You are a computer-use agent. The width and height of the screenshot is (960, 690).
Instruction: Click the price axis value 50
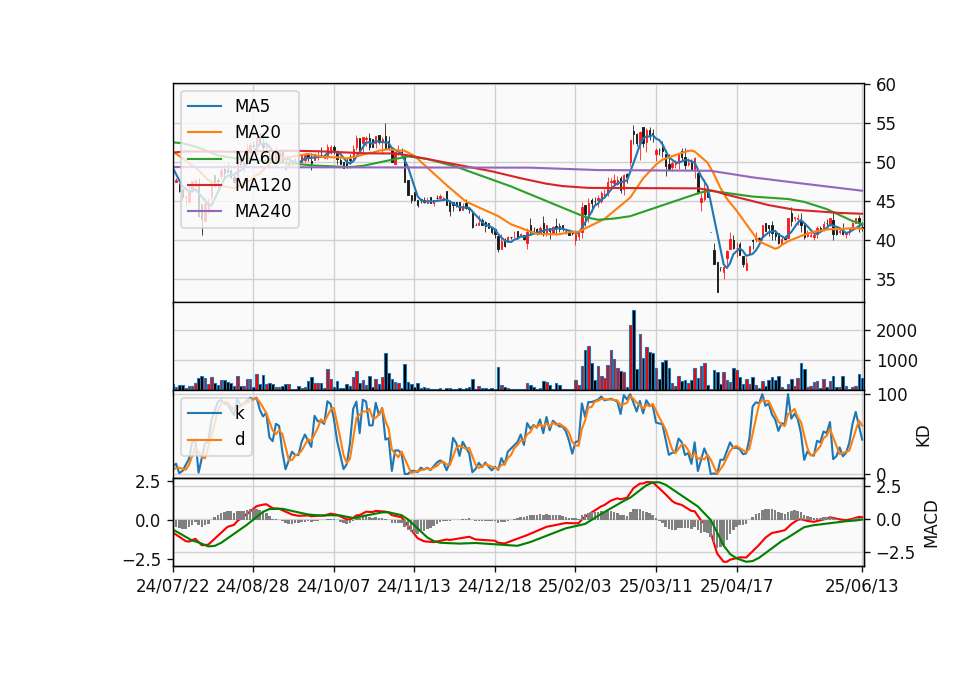885,163
